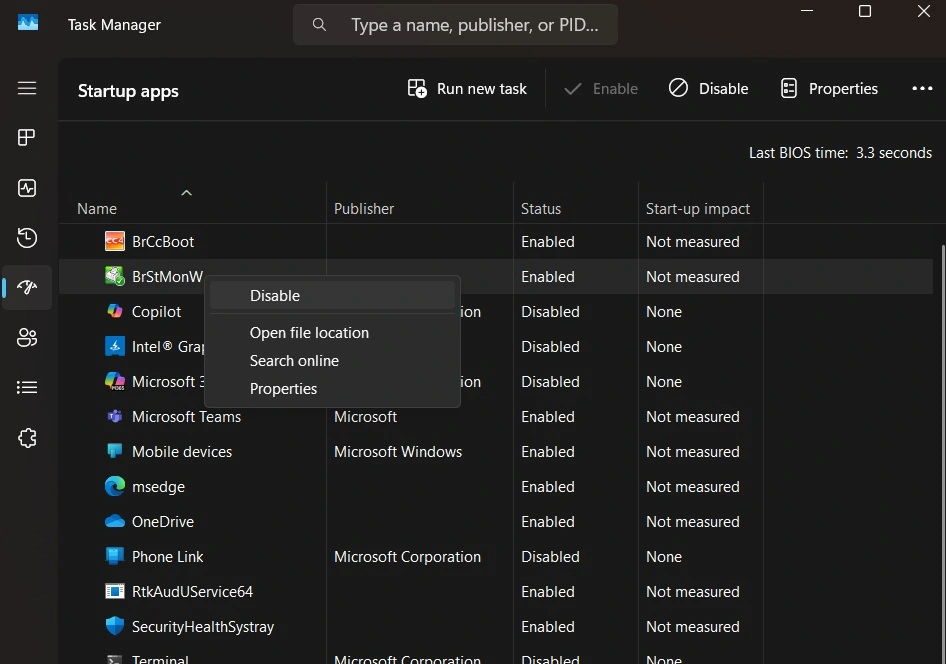The image size is (946, 664).
Task: Select Open file location in context menu
Action: click(x=309, y=332)
